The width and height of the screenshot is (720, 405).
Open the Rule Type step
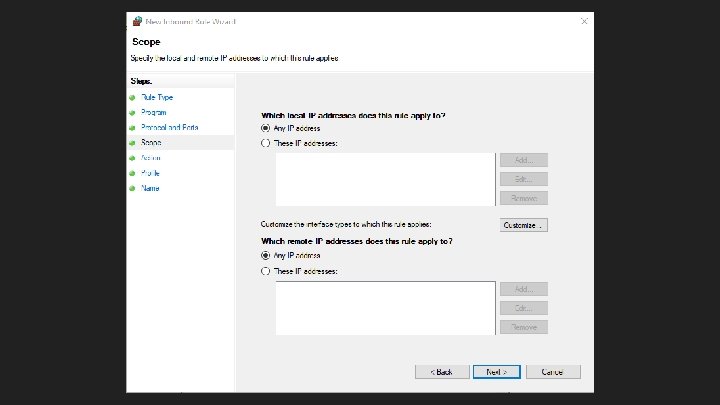pos(157,98)
